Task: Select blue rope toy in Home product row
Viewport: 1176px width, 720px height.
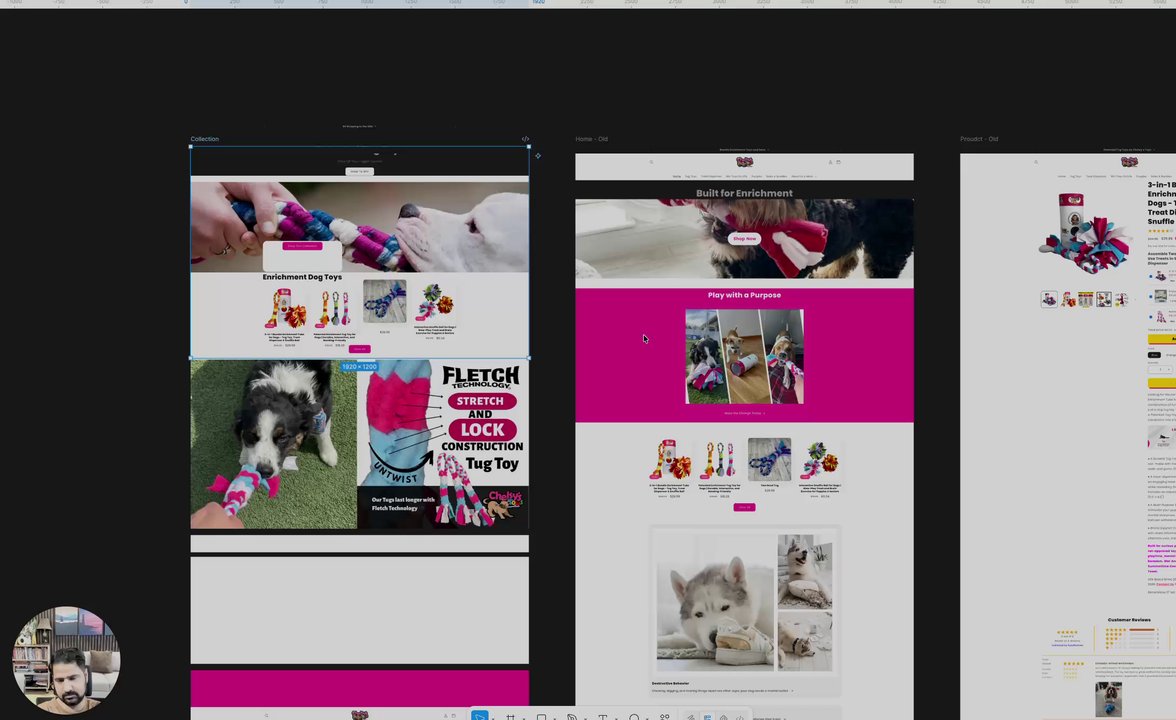Action: tap(770, 460)
